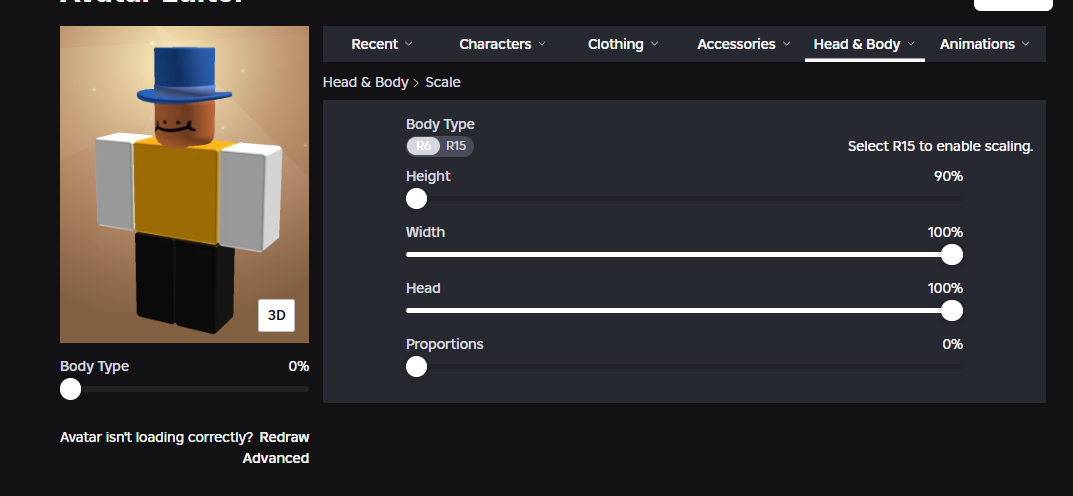Click the Head & Body breadcrumb link
This screenshot has width=1073, height=496.
(x=365, y=82)
